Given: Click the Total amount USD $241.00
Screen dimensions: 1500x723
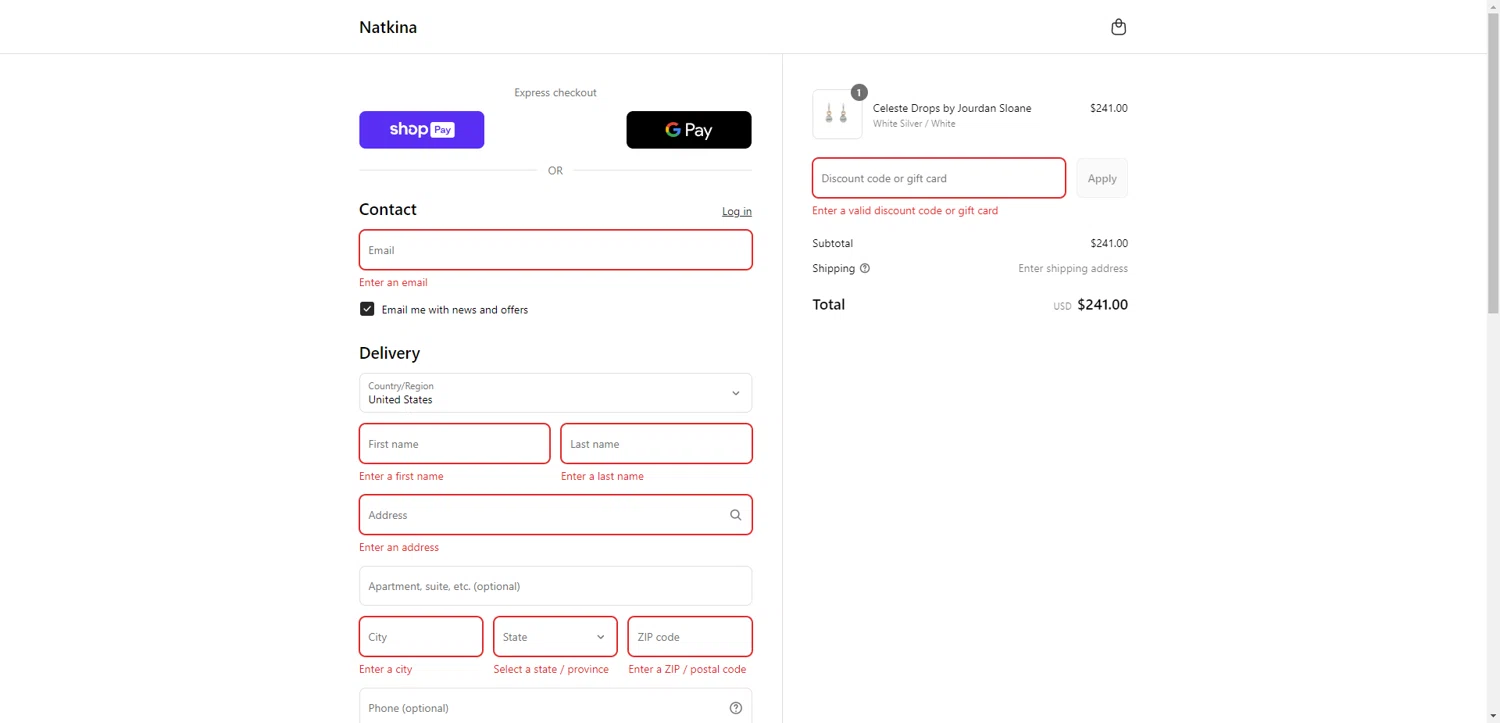Looking at the screenshot, I should click(x=1090, y=305).
